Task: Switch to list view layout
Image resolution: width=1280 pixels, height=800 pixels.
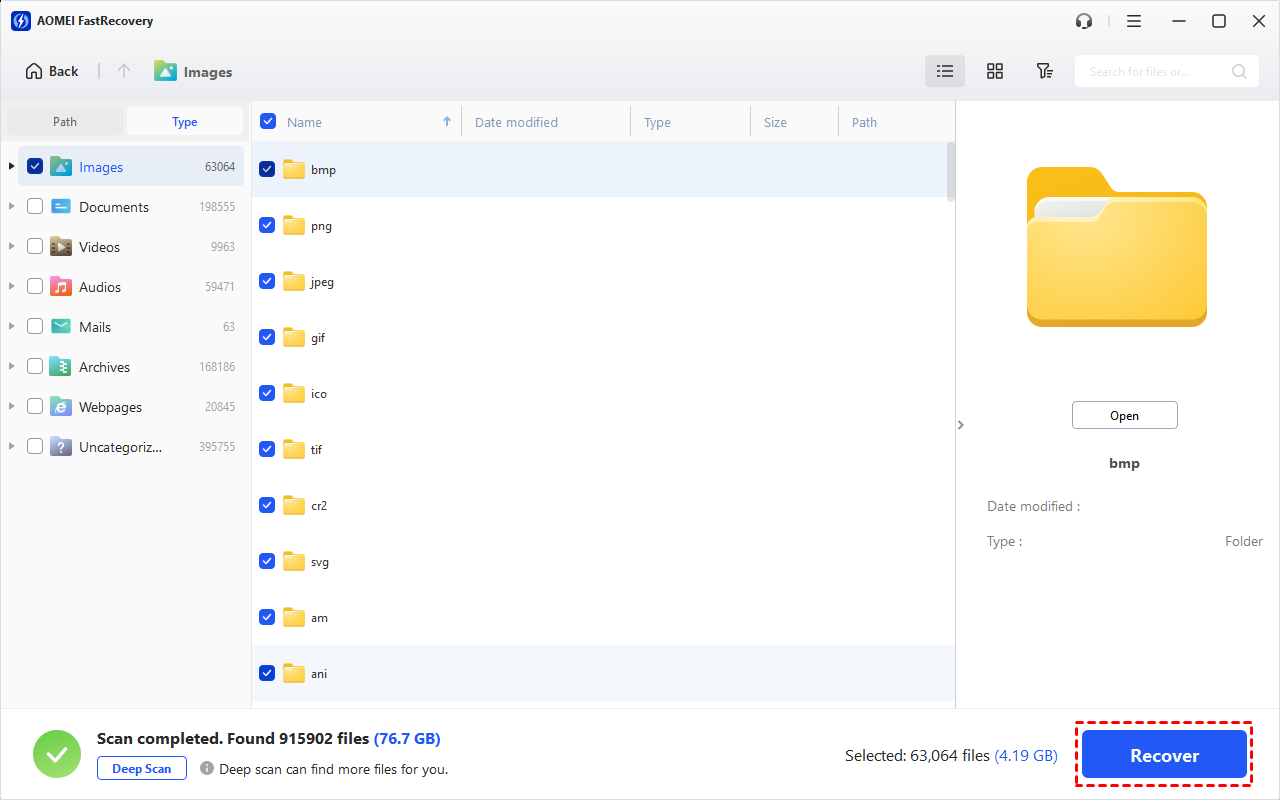Action: tap(945, 71)
